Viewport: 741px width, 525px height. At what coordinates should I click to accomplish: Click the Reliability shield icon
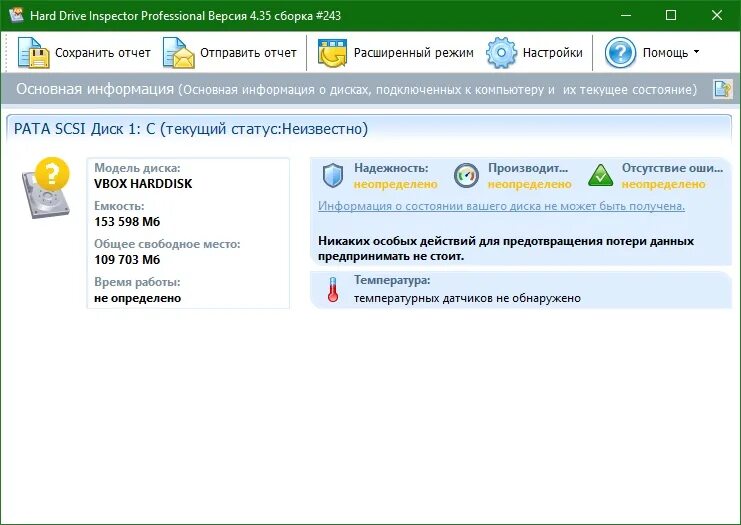[333, 176]
